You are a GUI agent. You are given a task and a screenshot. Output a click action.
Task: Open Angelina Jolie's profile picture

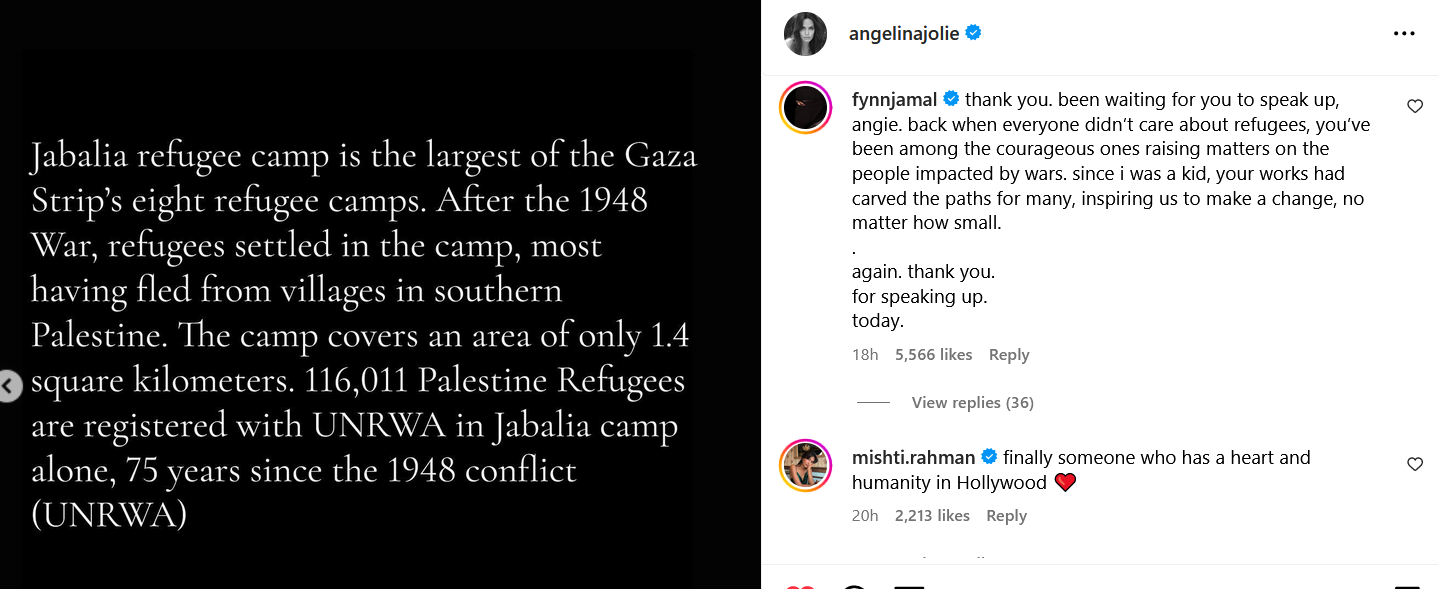[x=805, y=34]
